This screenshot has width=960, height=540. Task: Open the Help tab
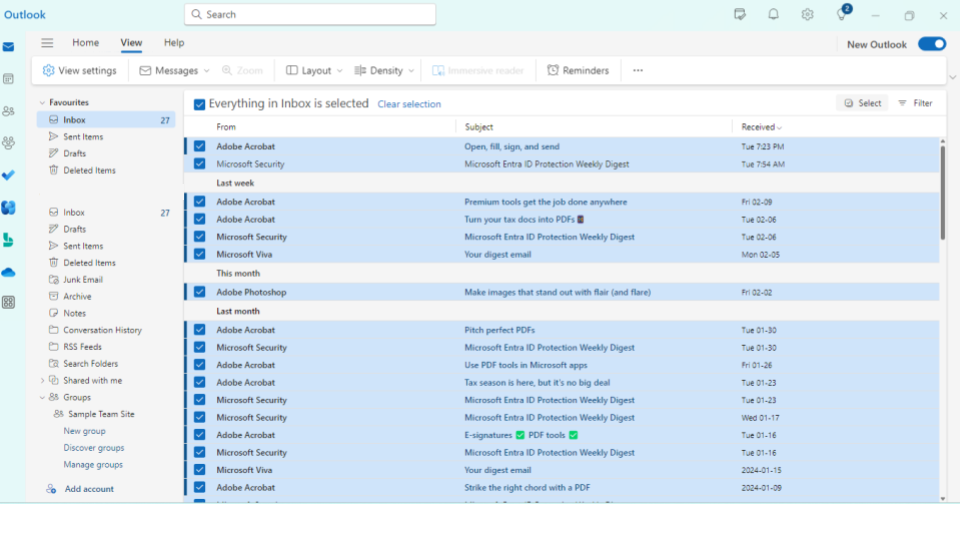tap(174, 43)
